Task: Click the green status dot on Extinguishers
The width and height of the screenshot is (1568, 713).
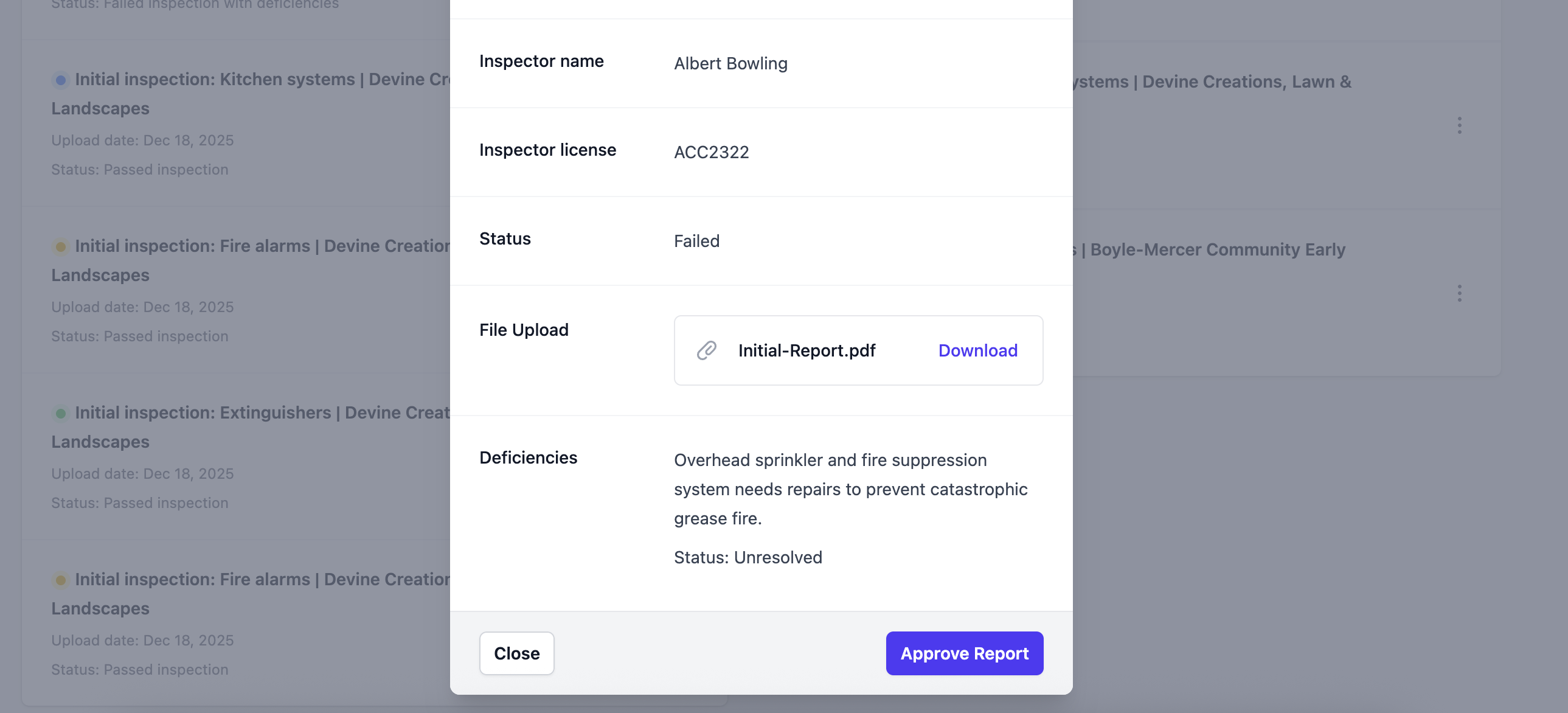Action: click(x=60, y=413)
